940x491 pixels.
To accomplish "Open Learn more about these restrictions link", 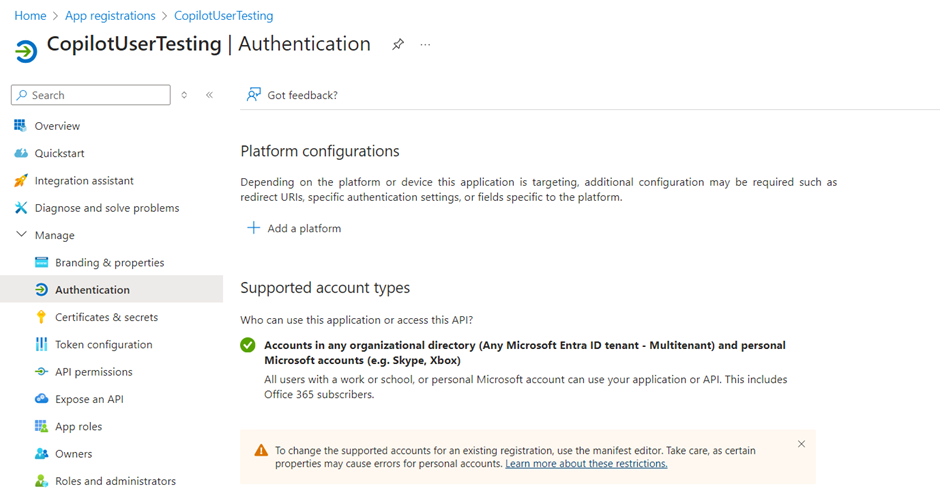I will pyautogui.click(x=586, y=464).
